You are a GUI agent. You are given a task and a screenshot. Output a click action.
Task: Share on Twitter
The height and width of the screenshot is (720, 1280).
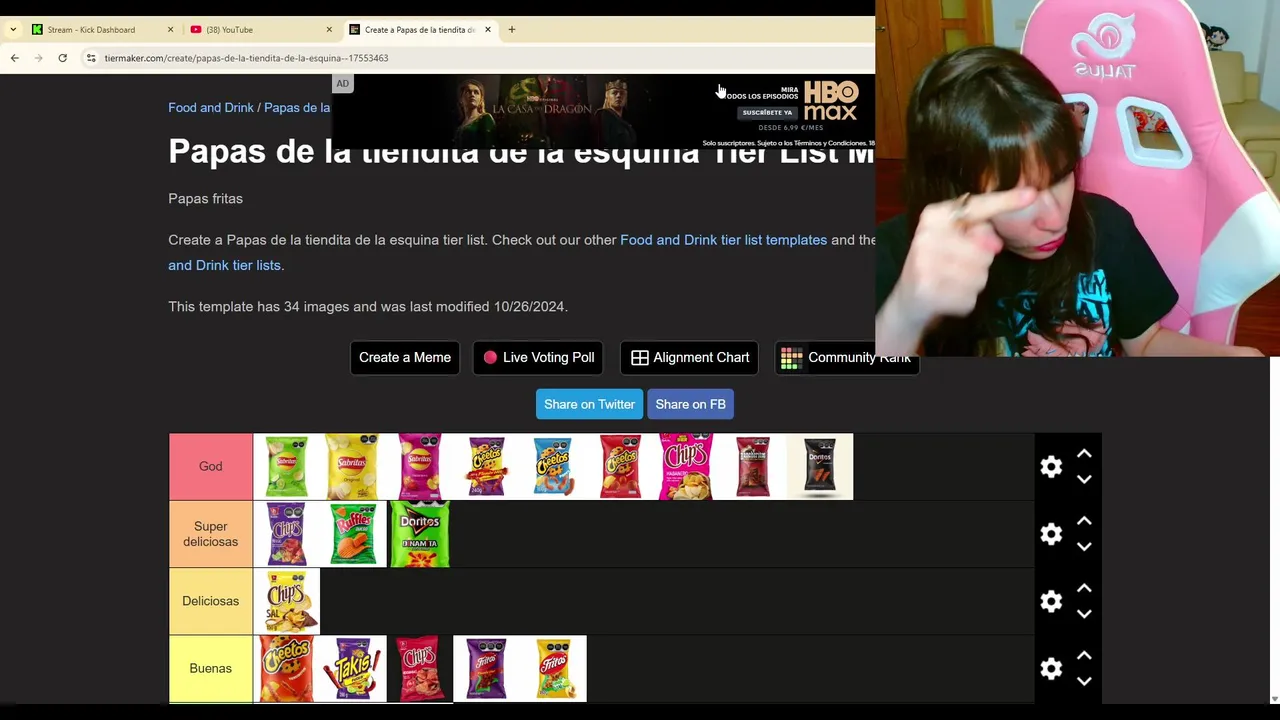(x=589, y=404)
